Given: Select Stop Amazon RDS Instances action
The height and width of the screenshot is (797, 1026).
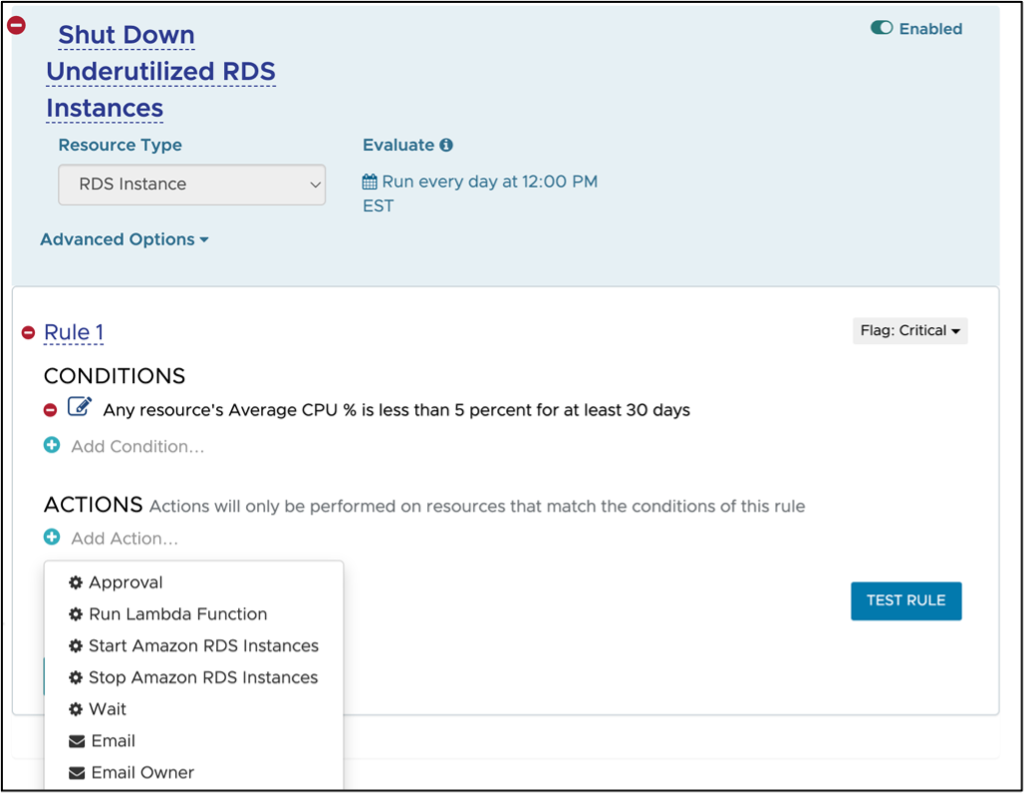Looking at the screenshot, I should pos(193,678).
